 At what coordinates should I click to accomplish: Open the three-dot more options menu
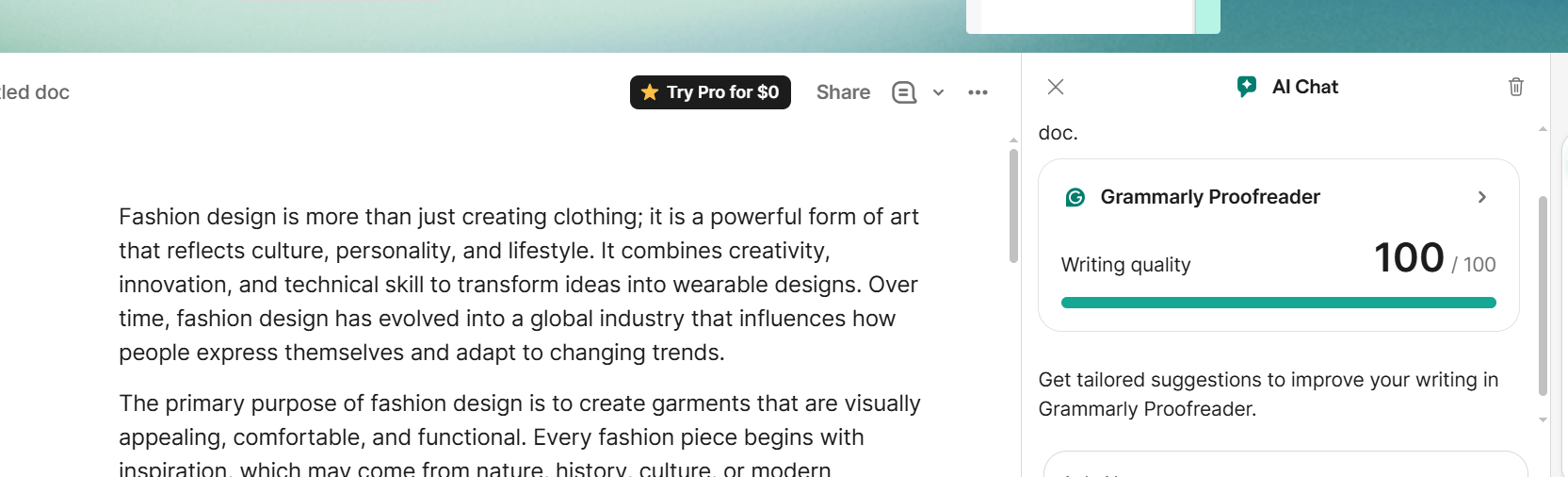click(x=978, y=92)
